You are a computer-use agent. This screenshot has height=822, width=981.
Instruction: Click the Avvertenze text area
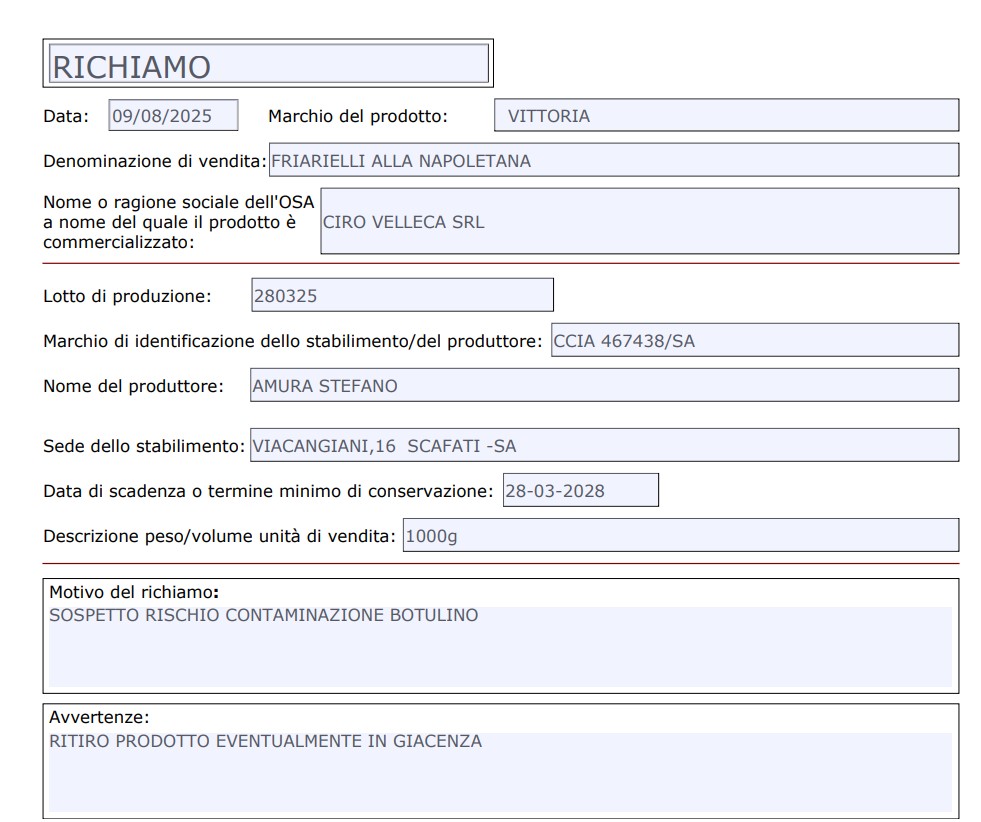(500, 771)
